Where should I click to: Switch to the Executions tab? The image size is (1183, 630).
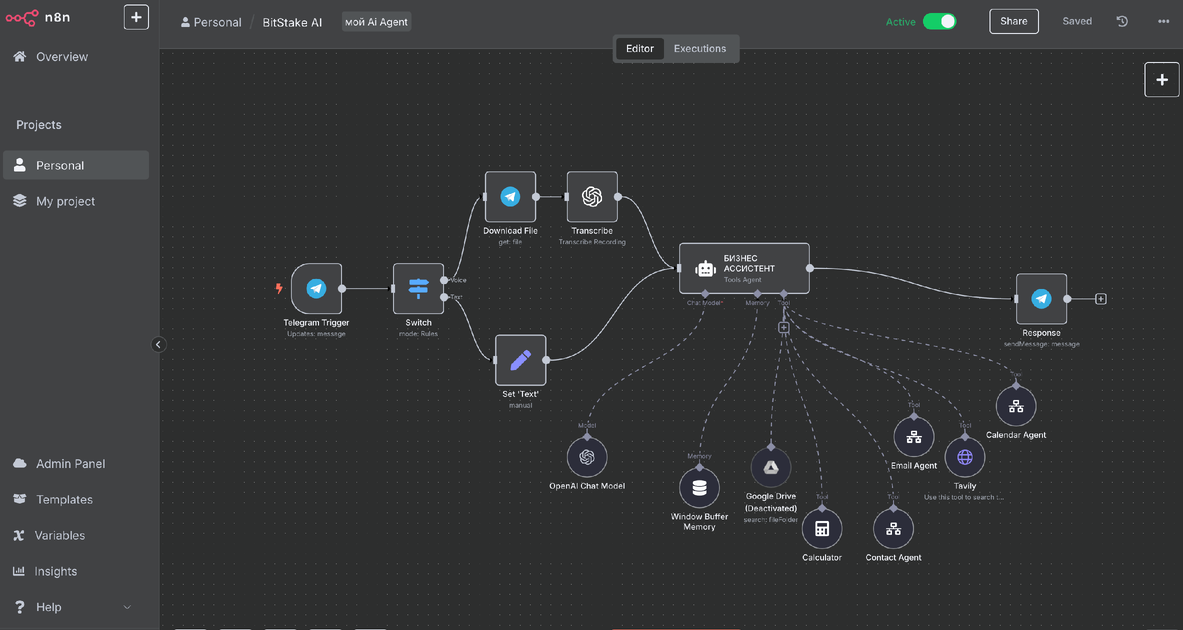point(699,48)
